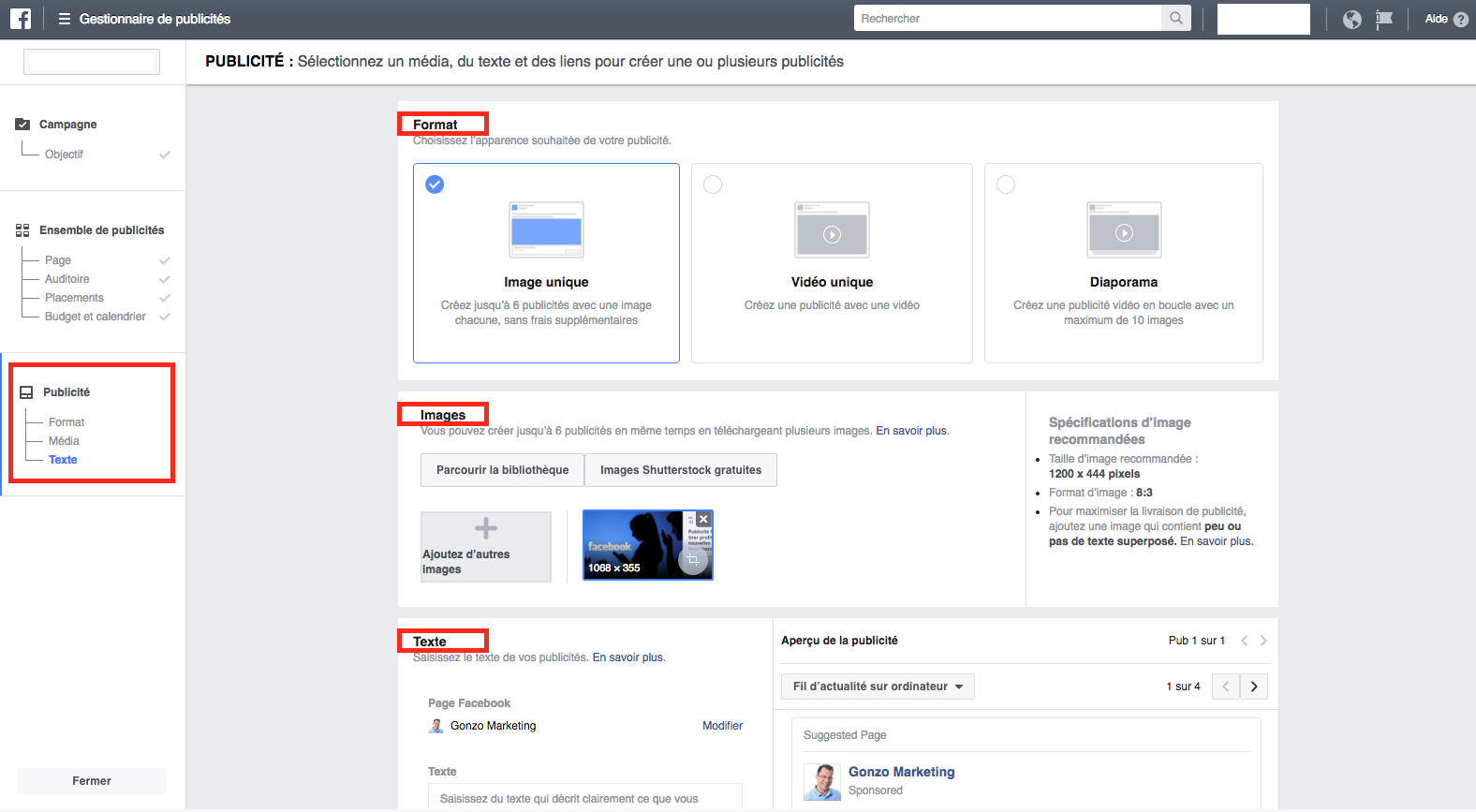Screen dimensions: 1476x812
Task: Open Images Shutterstock gratuites
Action: [x=681, y=470]
